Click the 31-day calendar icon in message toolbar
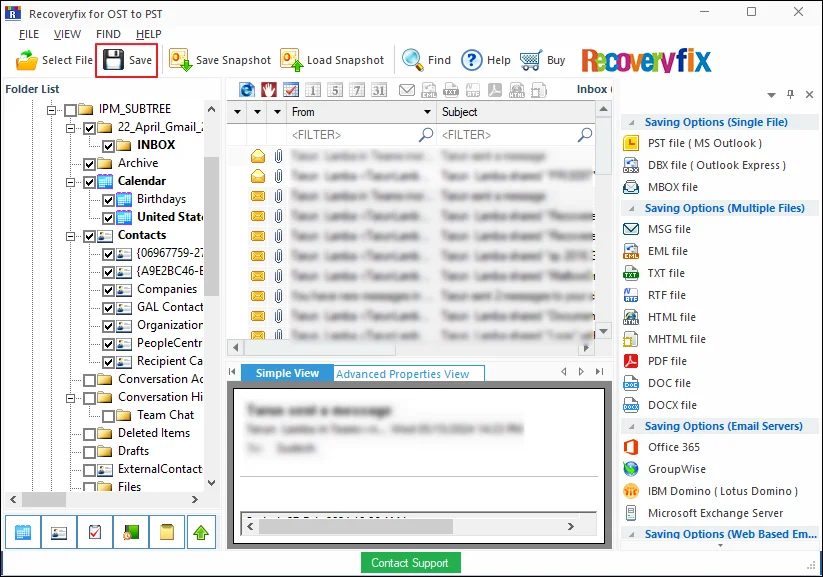 click(379, 90)
